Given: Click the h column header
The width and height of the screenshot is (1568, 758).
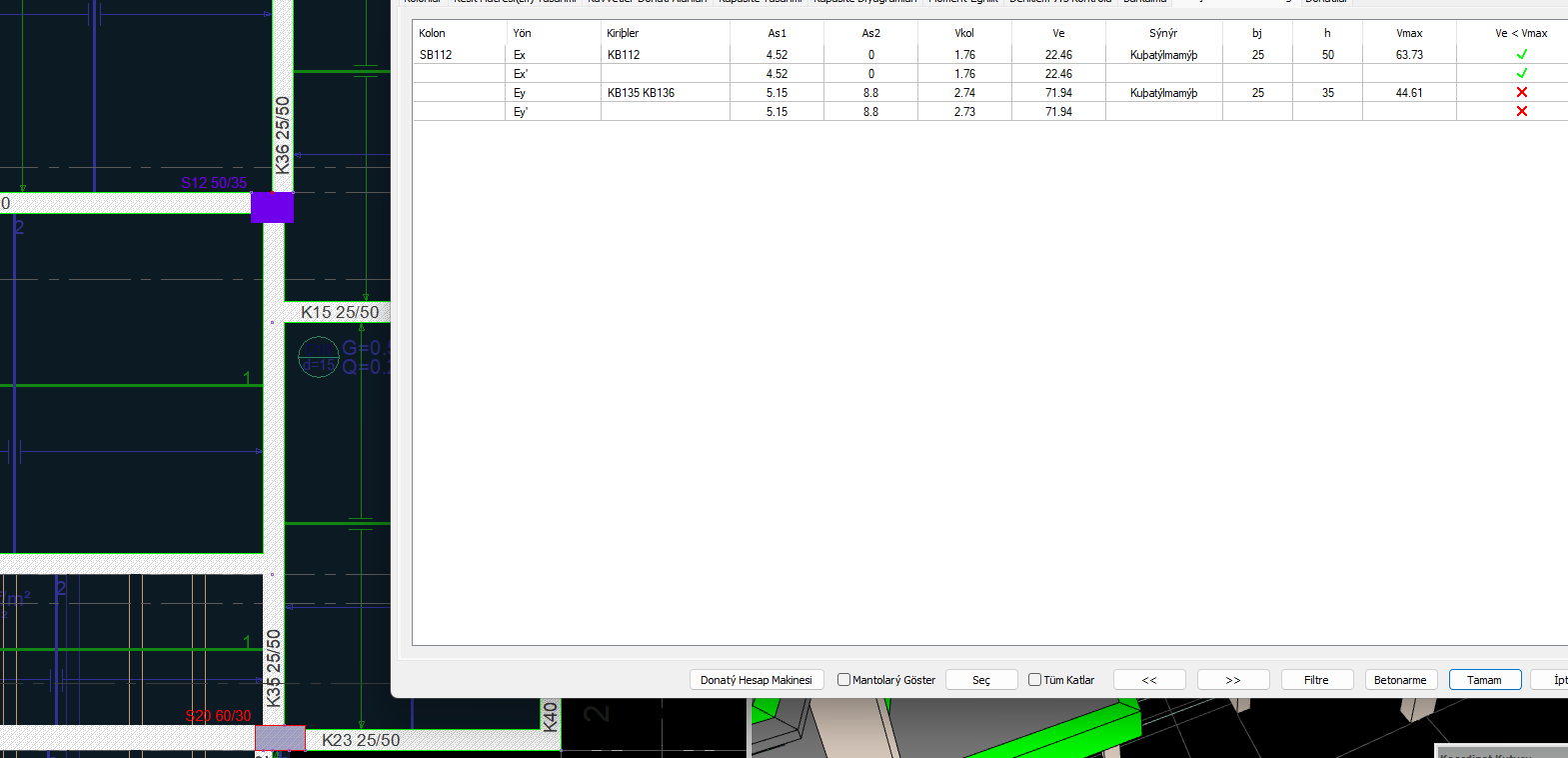Looking at the screenshot, I should pyautogui.click(x=1327, y=33).
